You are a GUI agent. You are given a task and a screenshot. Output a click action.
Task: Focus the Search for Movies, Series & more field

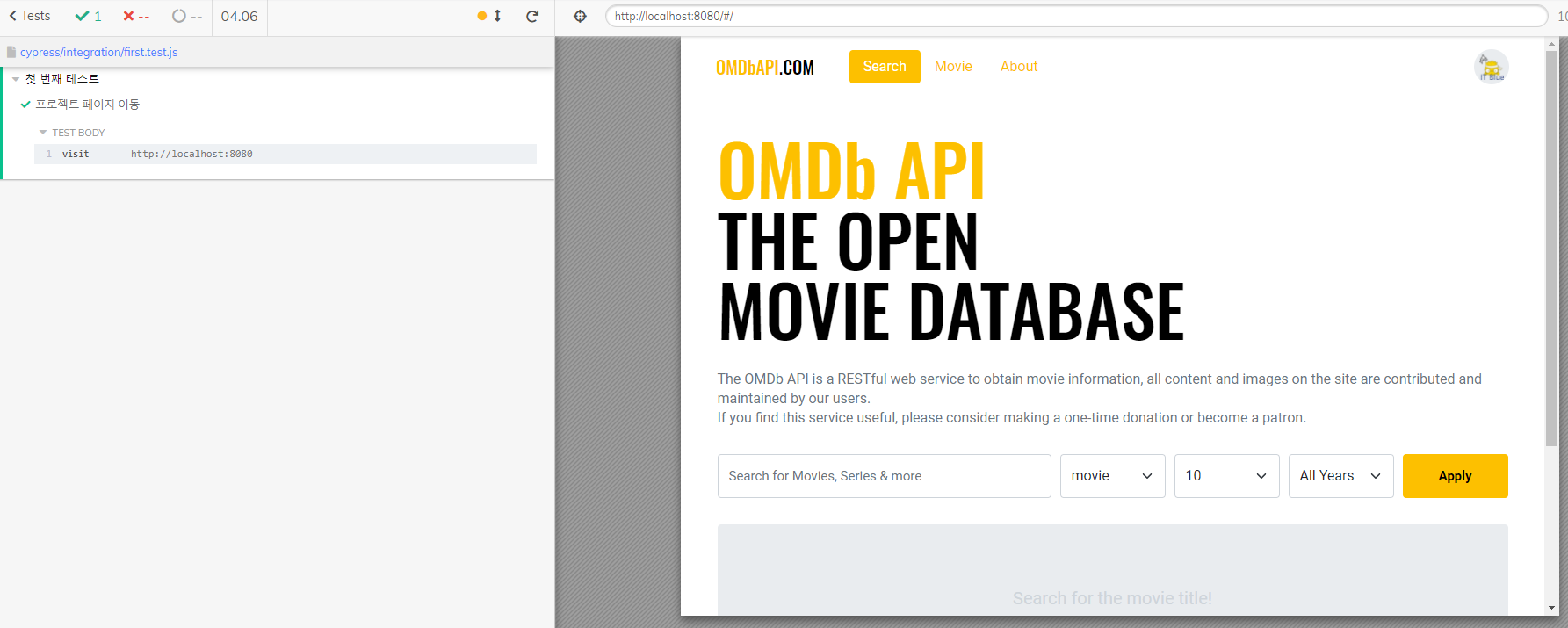pos(884,476)
